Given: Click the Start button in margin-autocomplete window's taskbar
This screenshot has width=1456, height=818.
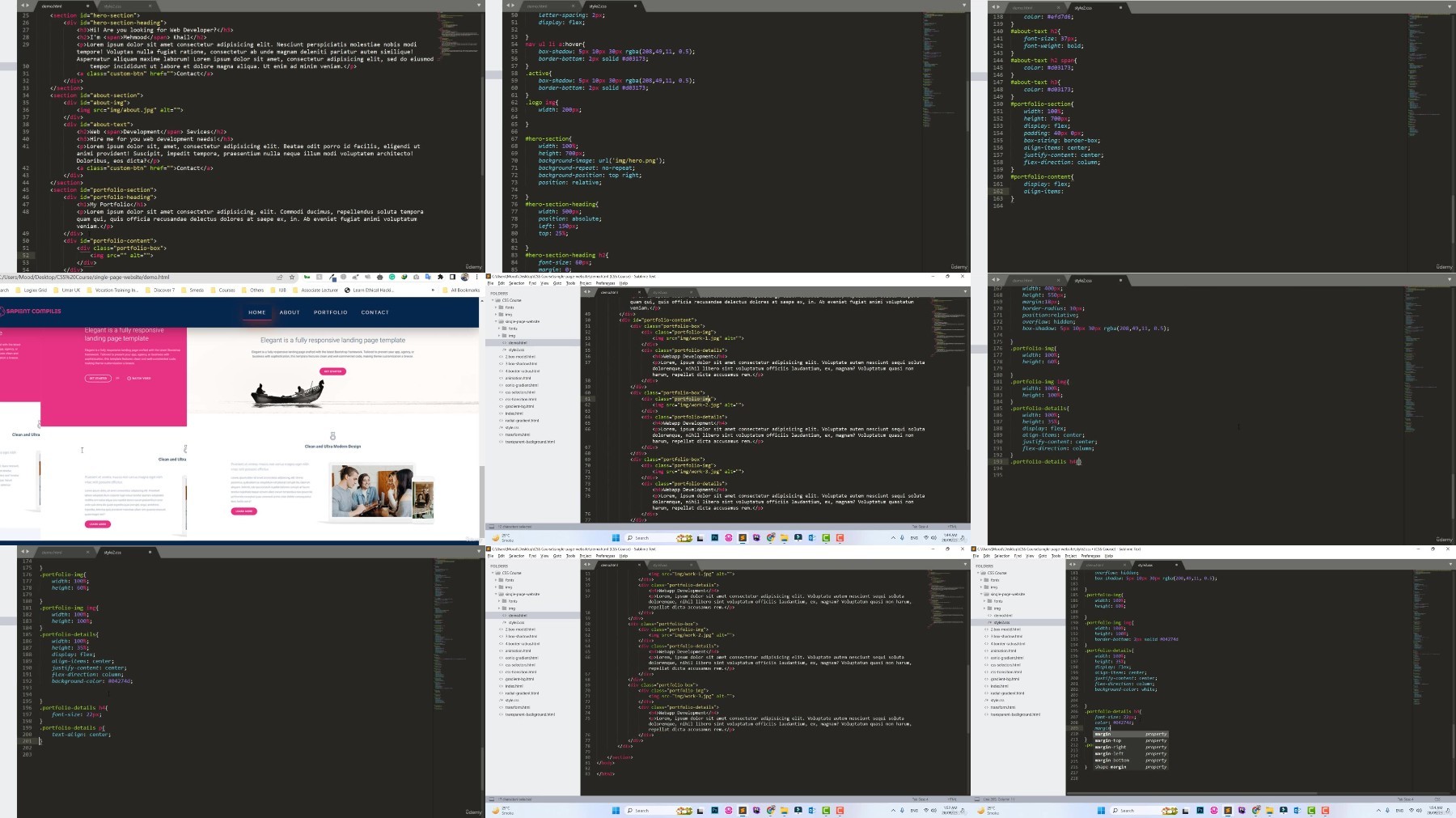Looking at the screenshot, I should (1101, 811).
